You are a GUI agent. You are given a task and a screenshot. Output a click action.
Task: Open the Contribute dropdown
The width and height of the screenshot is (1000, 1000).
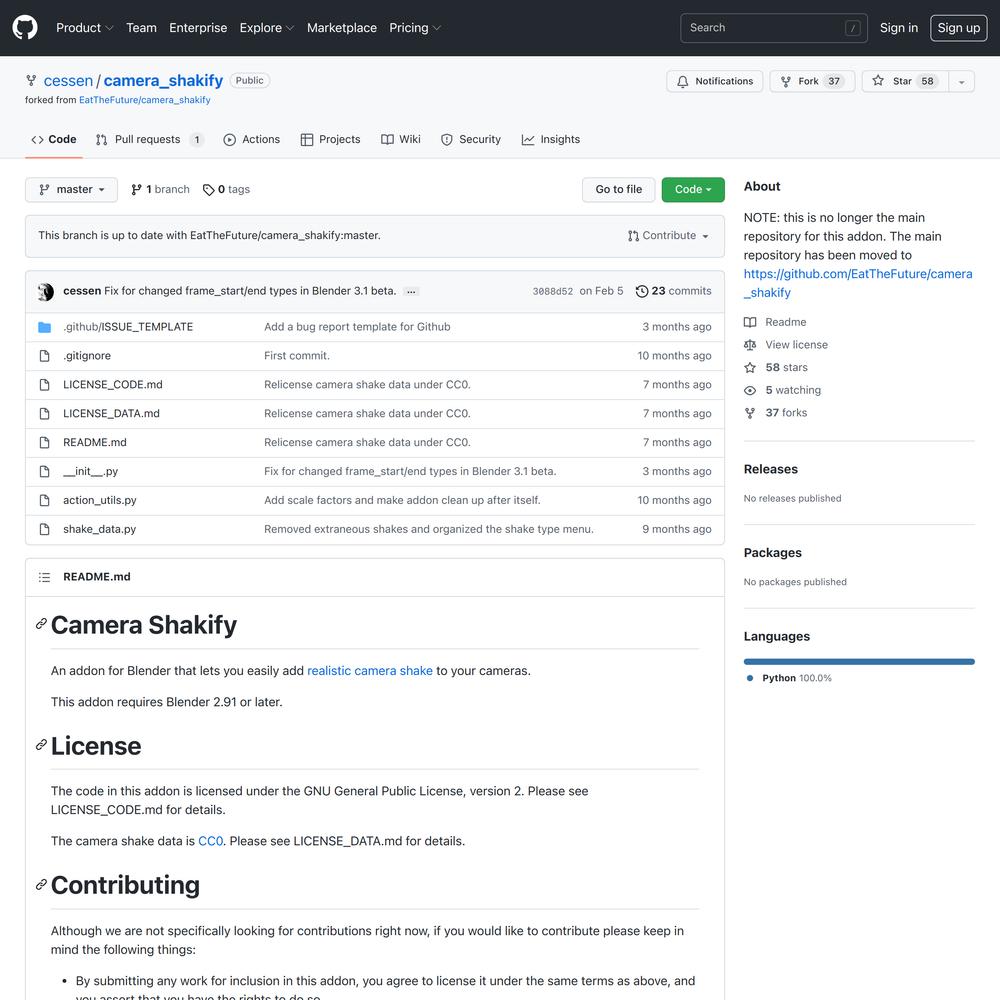668,236
